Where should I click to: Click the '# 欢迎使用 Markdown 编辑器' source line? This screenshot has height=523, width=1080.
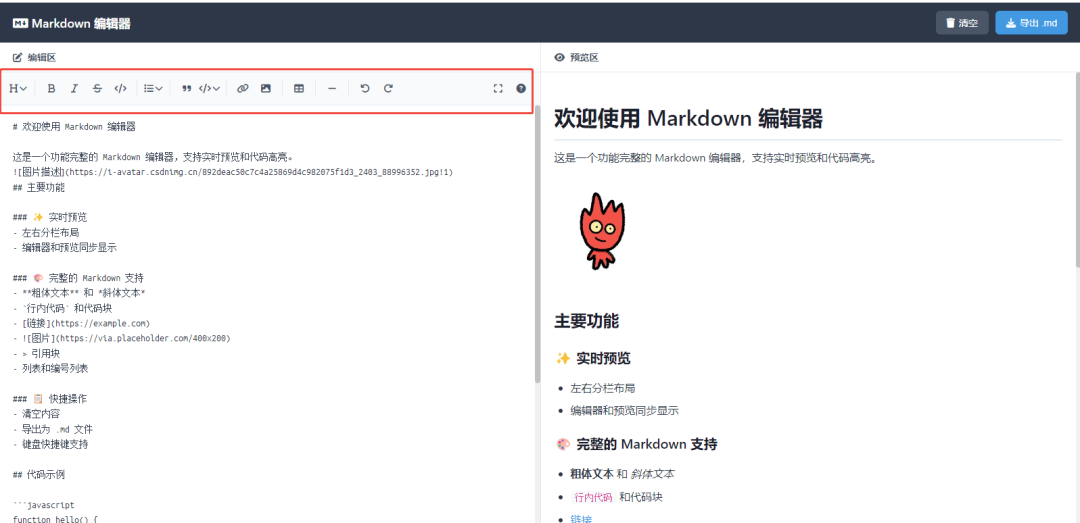pos(74,127)
